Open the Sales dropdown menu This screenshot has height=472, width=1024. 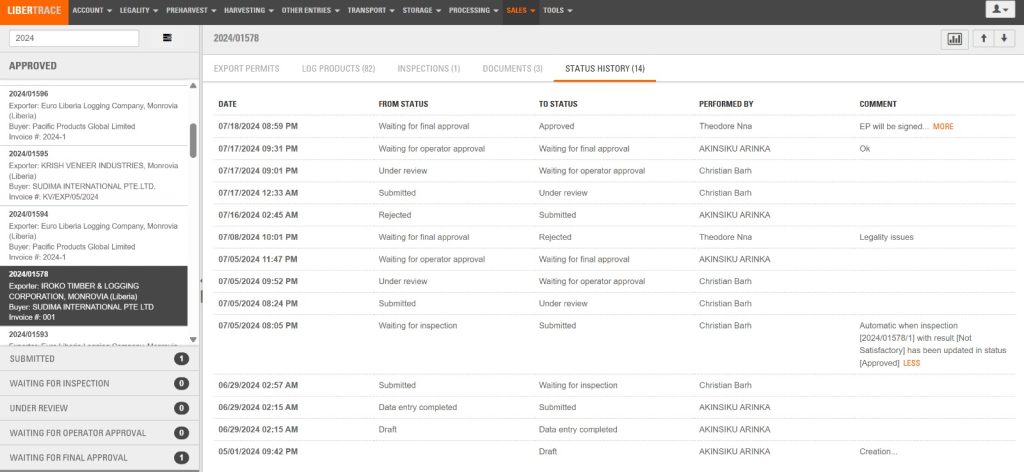click(x=520, y=11)
